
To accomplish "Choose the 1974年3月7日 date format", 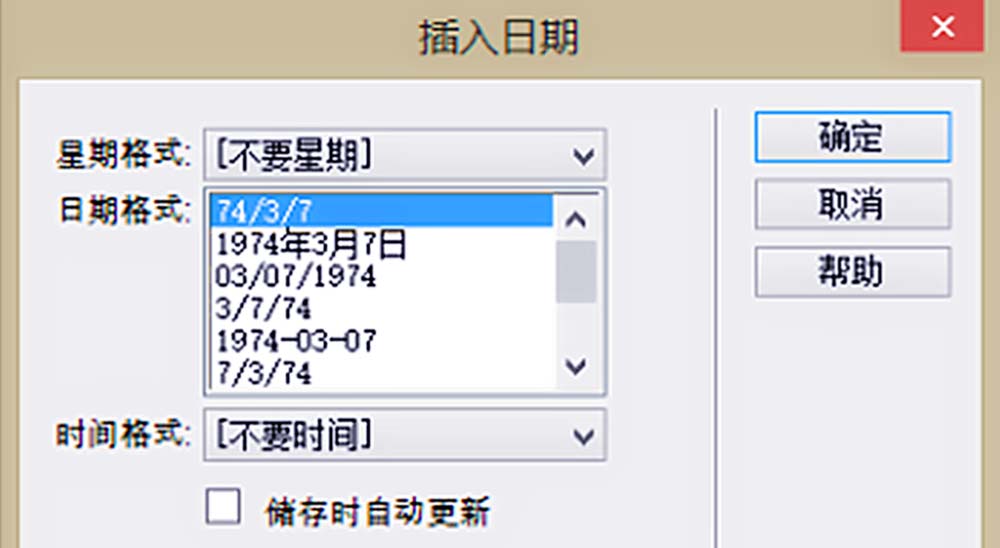I will pyautogui.click(x=381, y=244).
